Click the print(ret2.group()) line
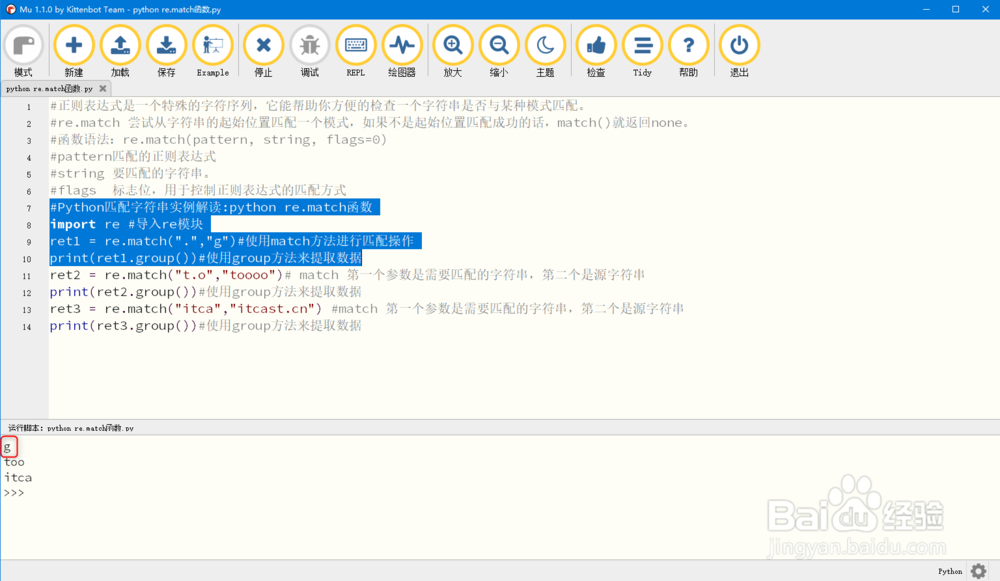The image size is (1000, 581). pyautogui.click(x=205, y=291)
